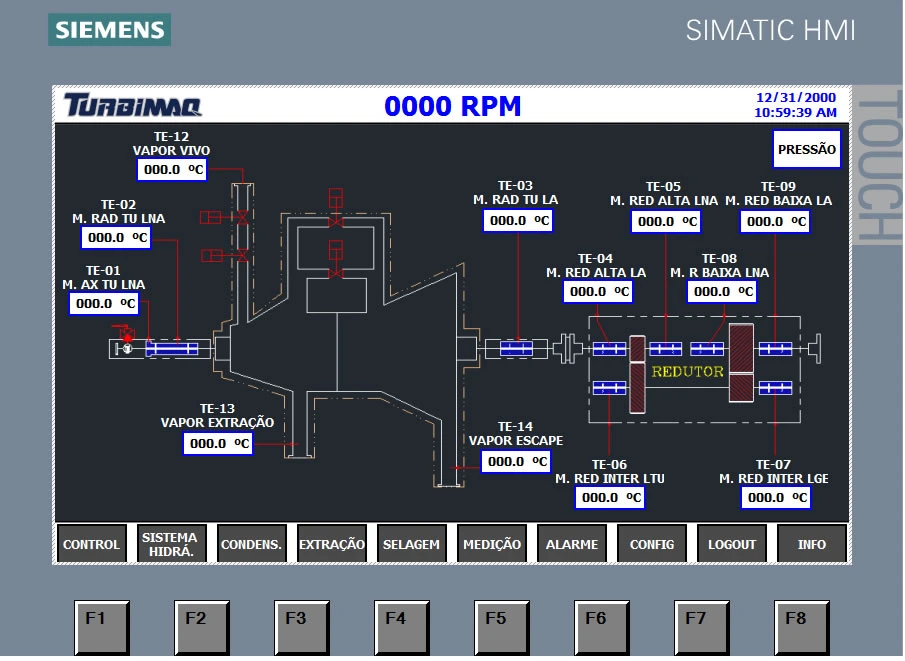Select the TE-06 M. RED INTER LTU value
This screenshot has height=661, width=905.
[610, 497]
